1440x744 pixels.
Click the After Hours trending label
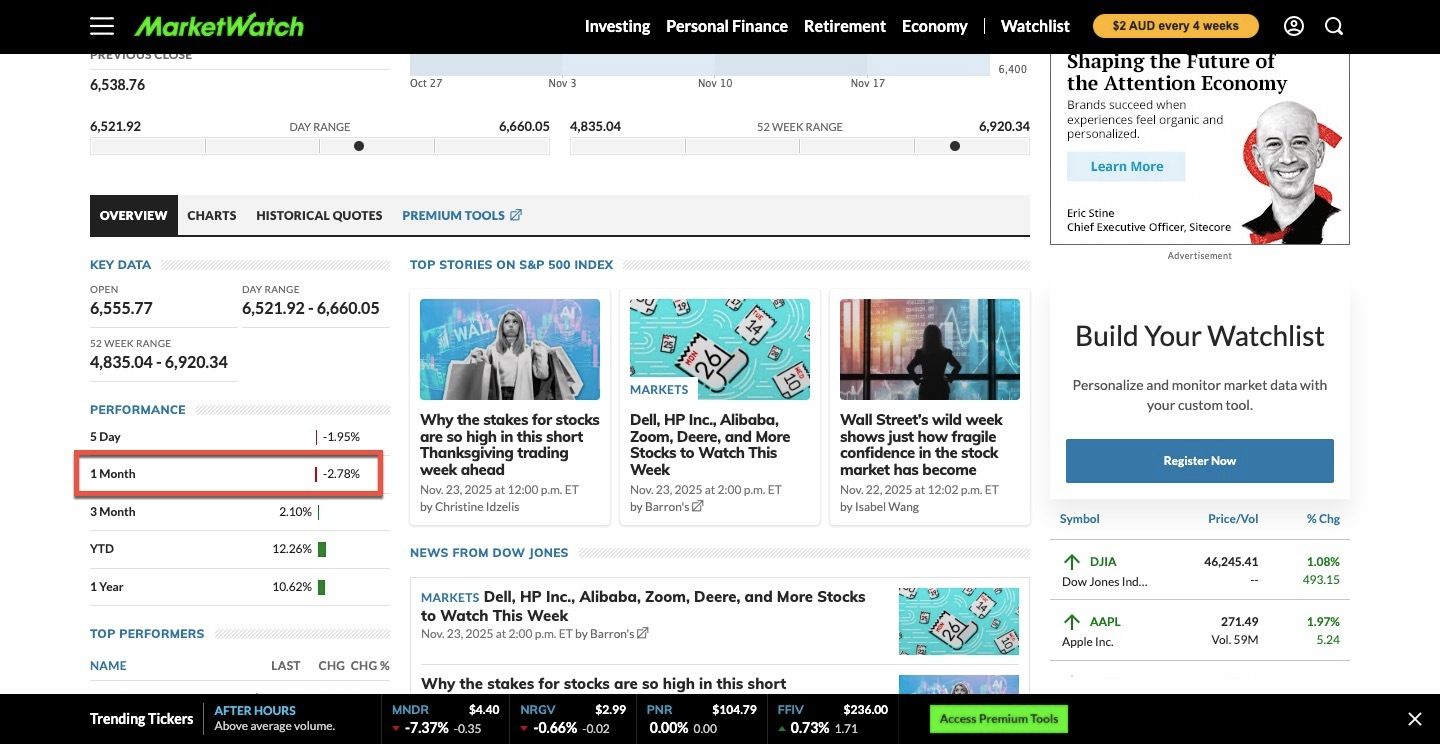(x=255, y=711)
